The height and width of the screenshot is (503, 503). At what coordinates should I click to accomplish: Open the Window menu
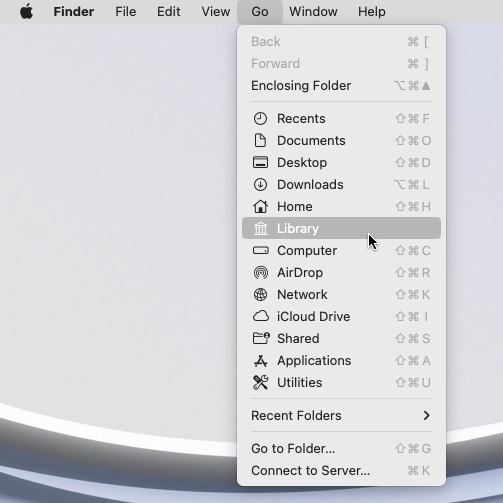coord(313,12)
